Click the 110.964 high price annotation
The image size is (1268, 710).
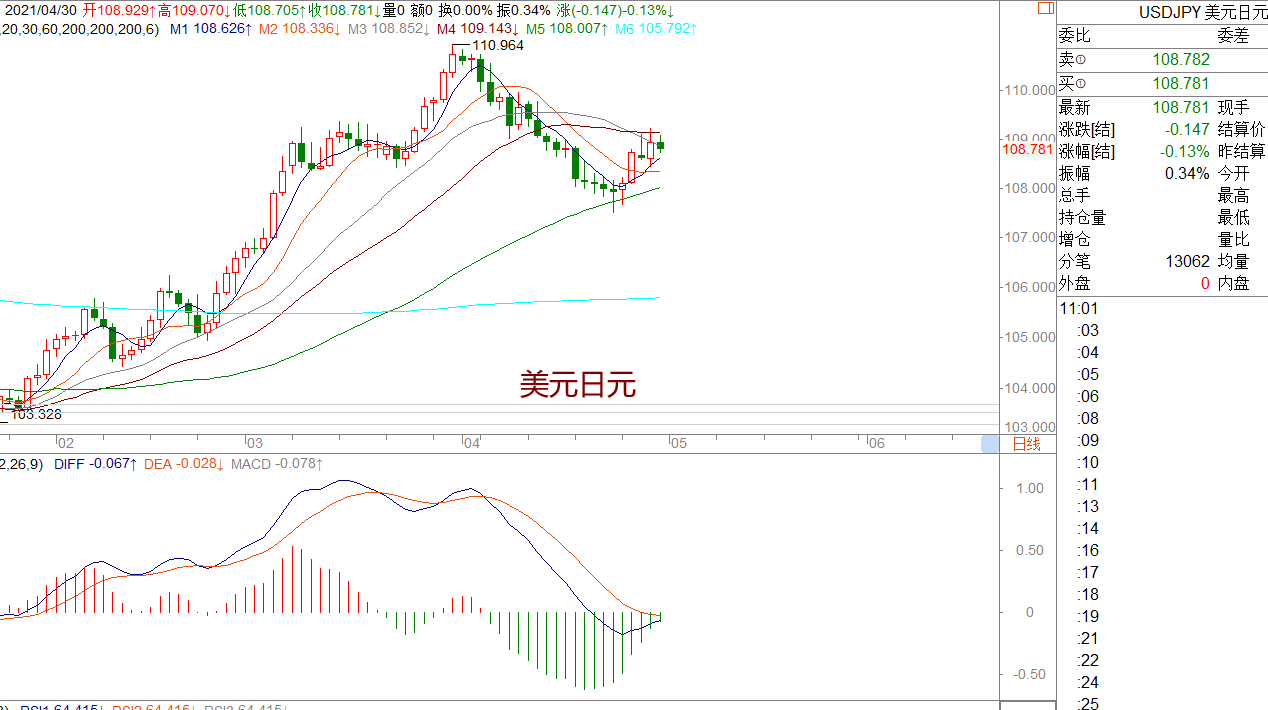pyautogui.click(x=497, y=45)
